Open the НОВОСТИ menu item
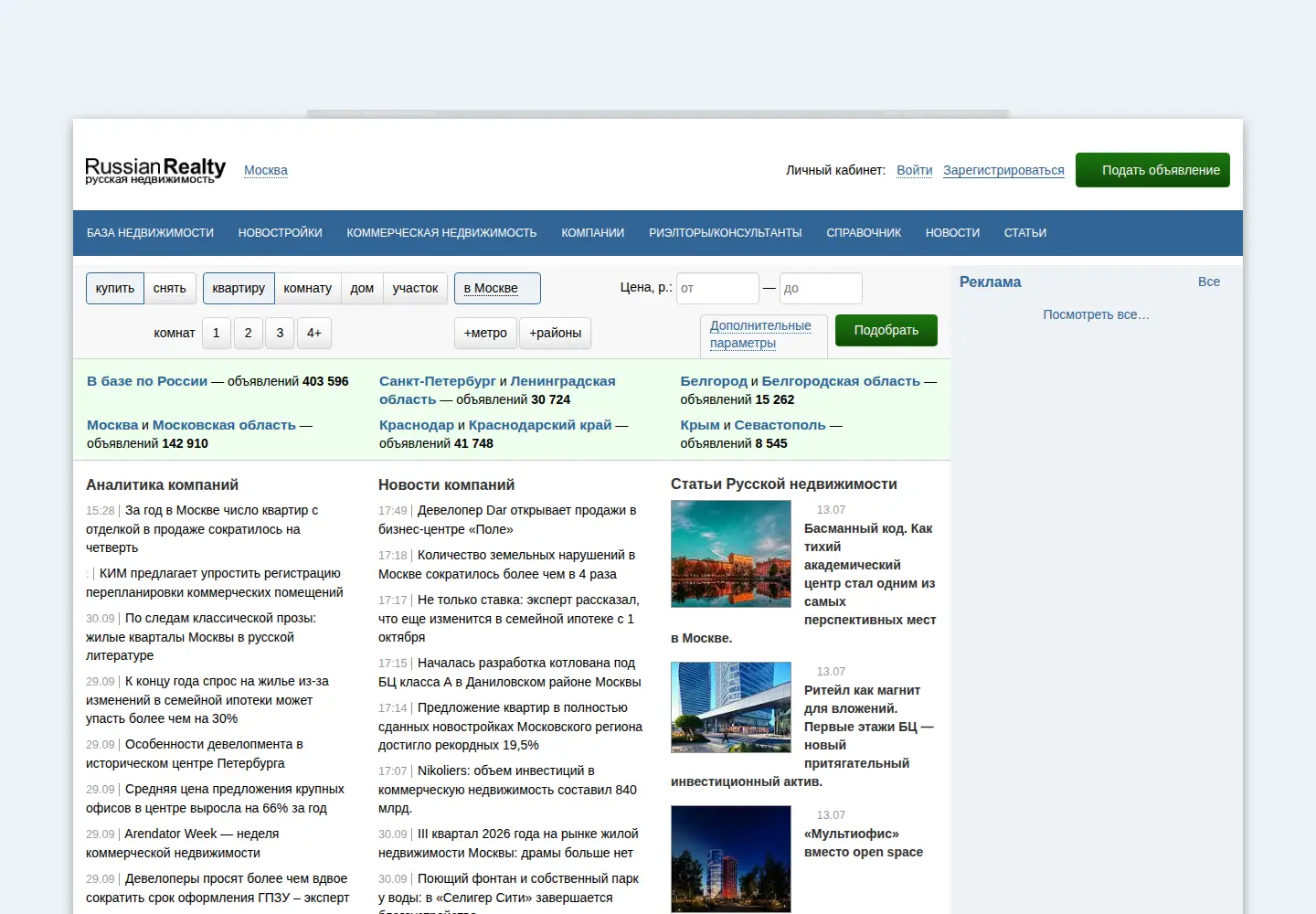1316x914 pixels. [952, 233]
